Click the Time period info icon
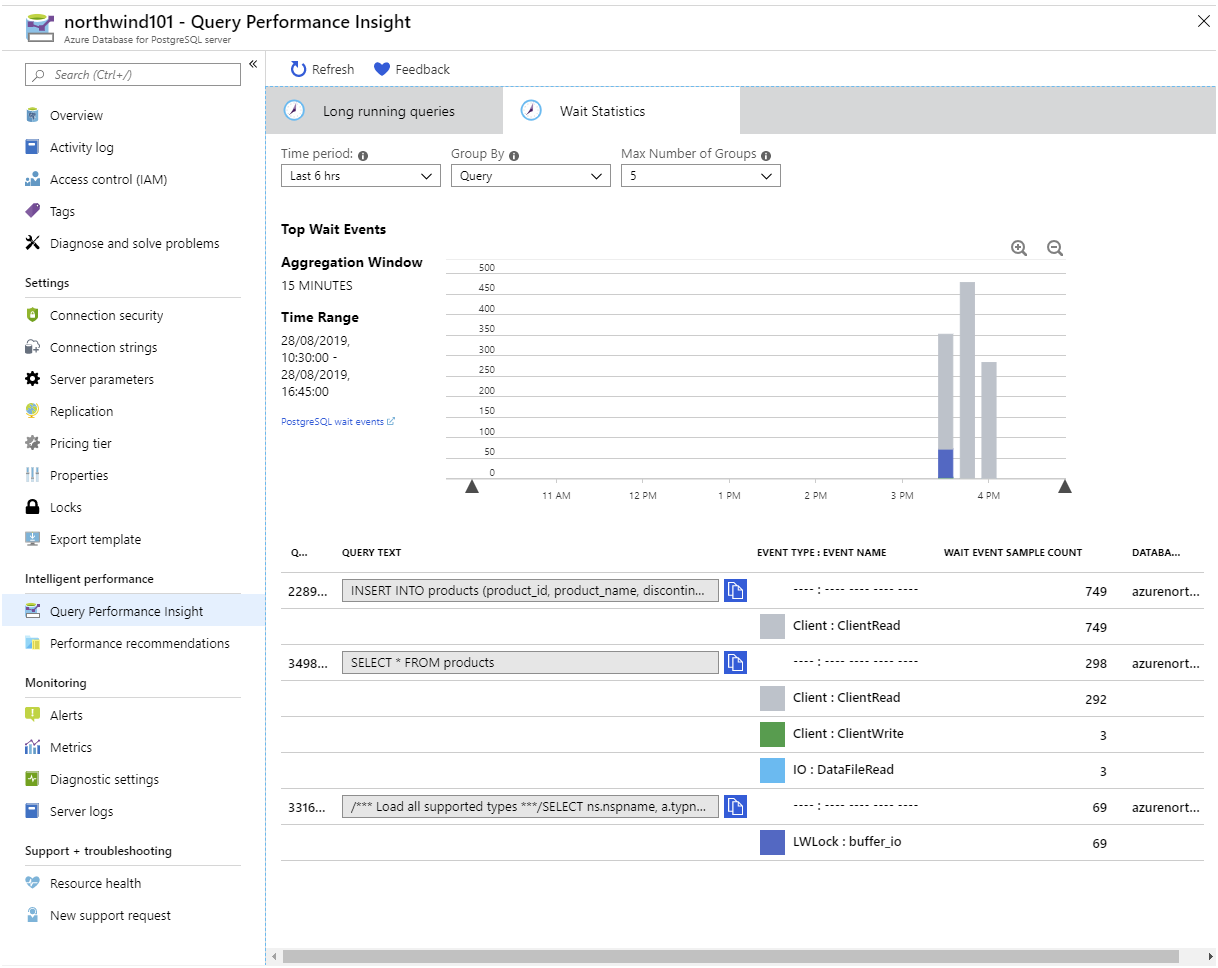 pos(363,156)
